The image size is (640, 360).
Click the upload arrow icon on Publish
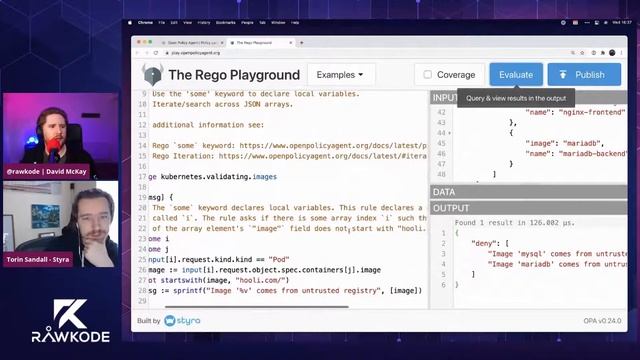[563, 75]
